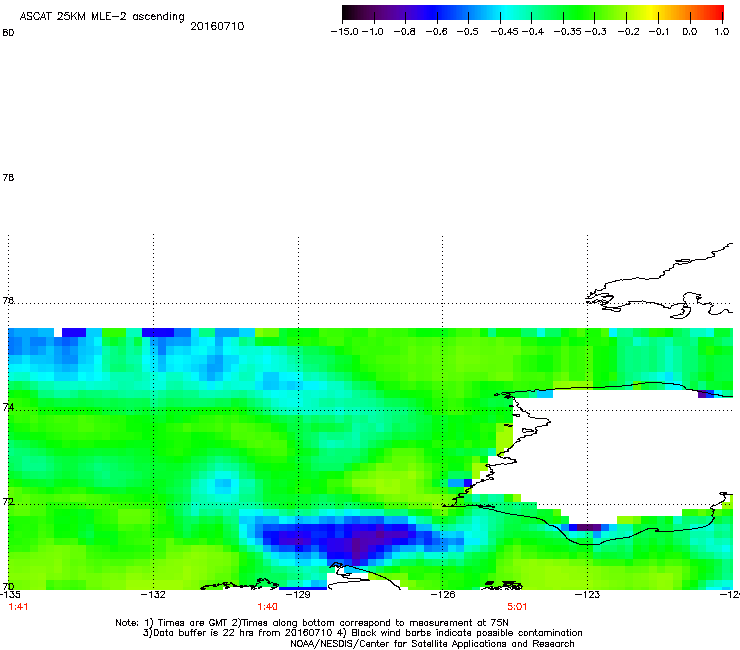740x650 pixels.
Task: Click the -0.2 color bar label
Action: [629, 32]
